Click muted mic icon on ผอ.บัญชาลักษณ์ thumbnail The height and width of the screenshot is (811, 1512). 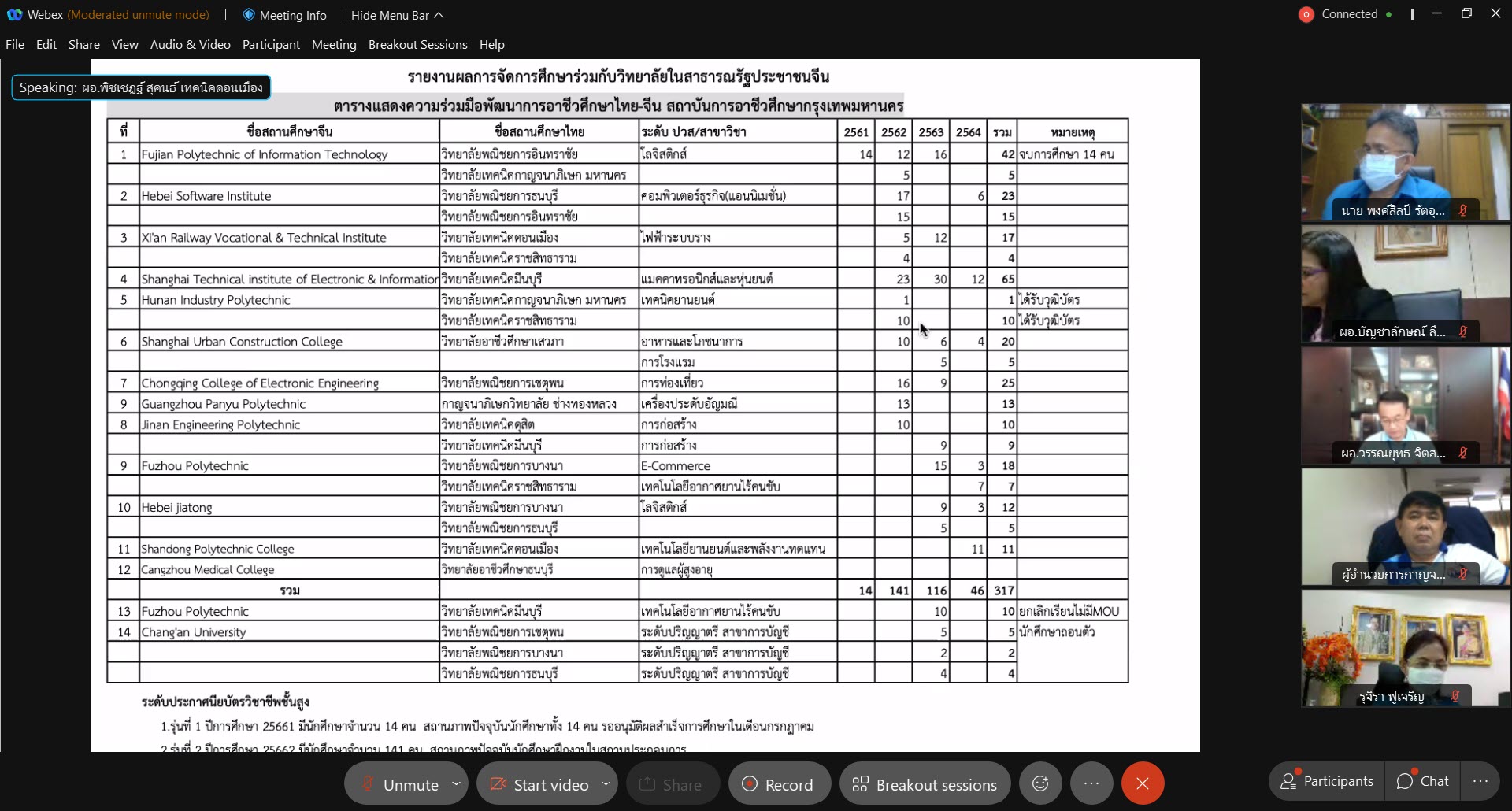[x=1462, y=331]
